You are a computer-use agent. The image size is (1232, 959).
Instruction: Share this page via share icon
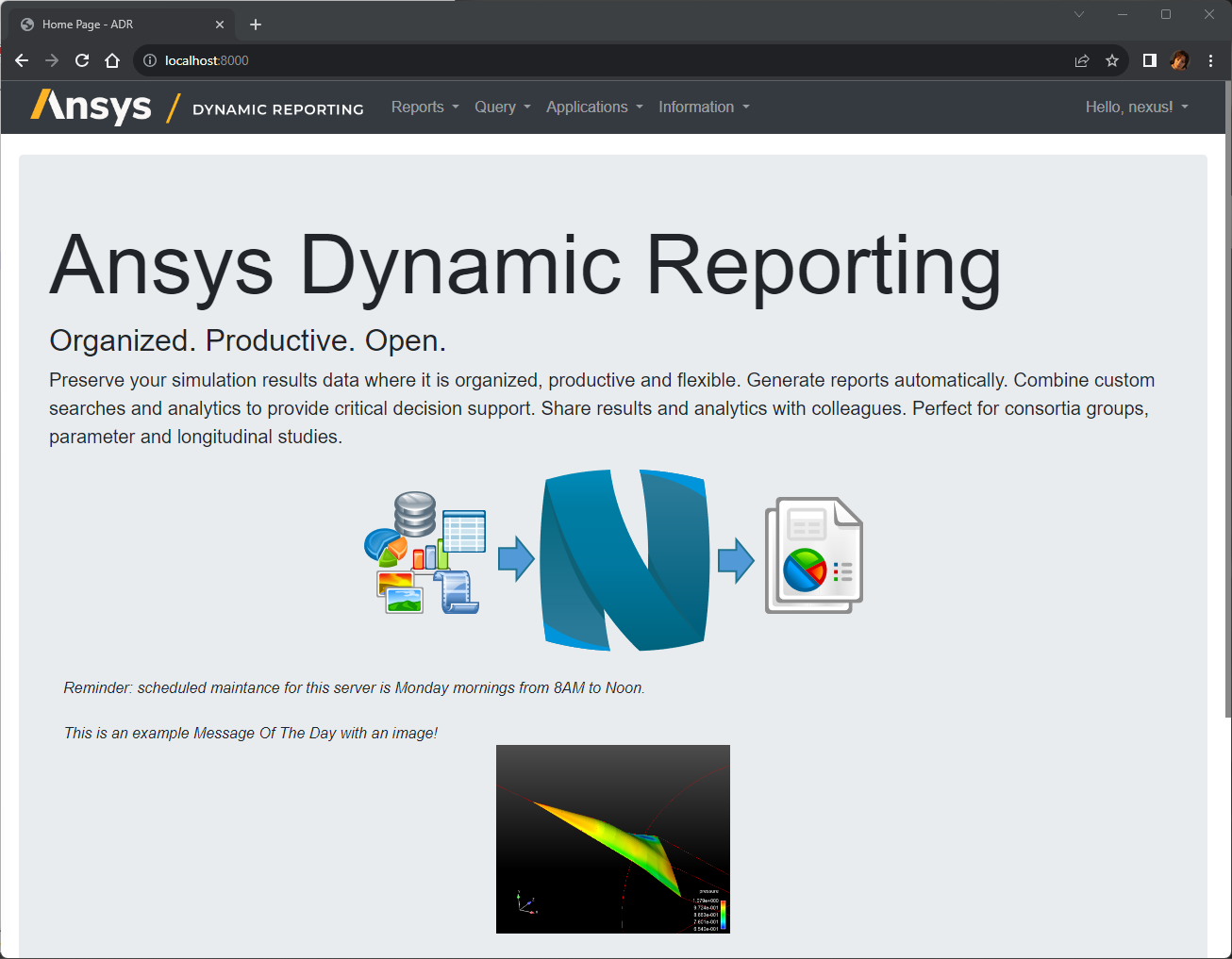point(1082,60)
